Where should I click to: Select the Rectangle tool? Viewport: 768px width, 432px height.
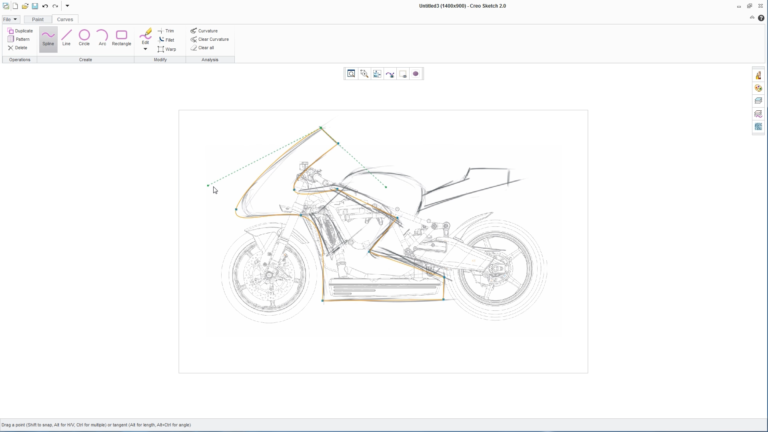coord(121,38)
